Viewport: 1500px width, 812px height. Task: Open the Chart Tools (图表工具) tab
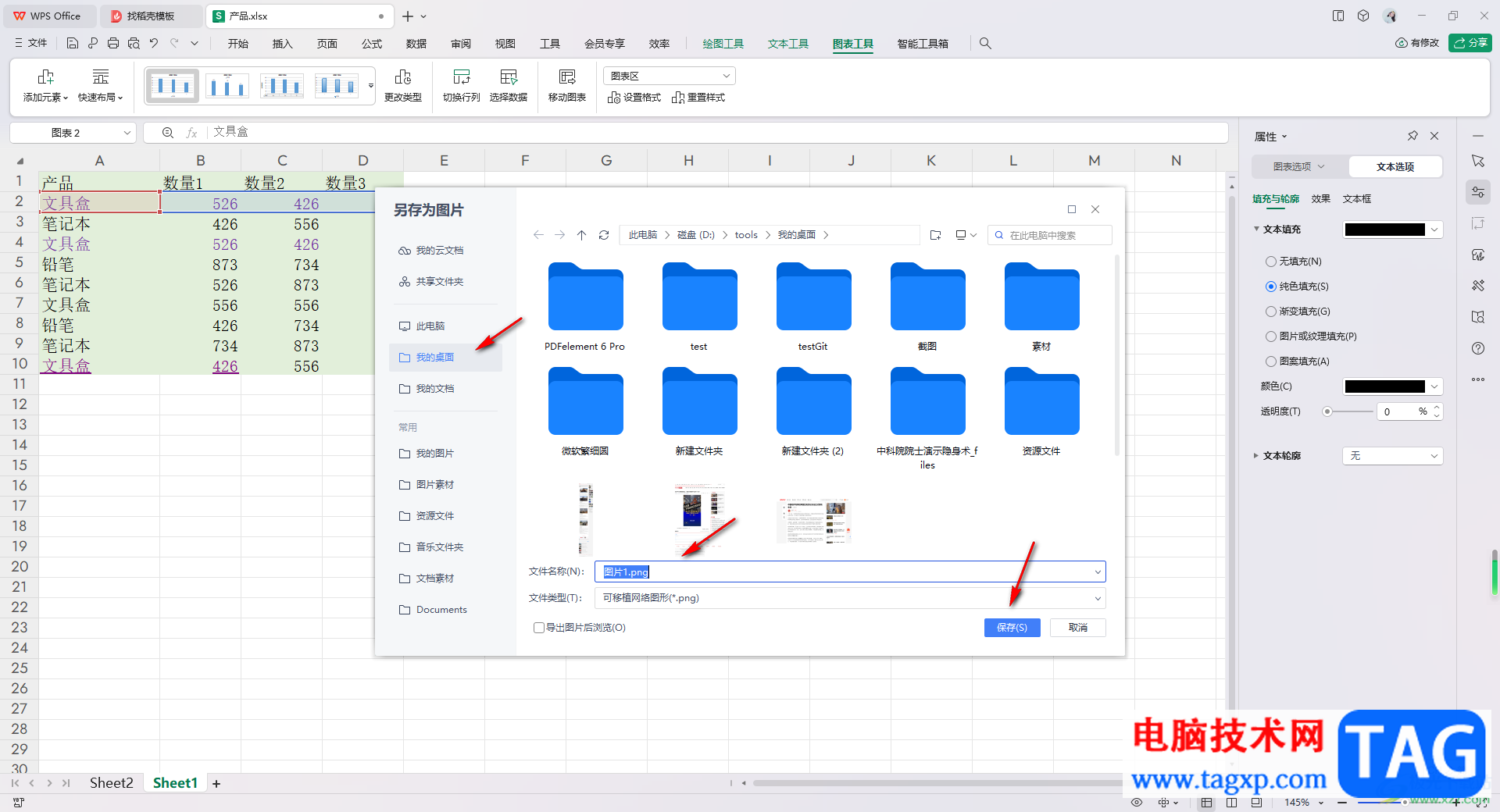[x=853, y=44]
